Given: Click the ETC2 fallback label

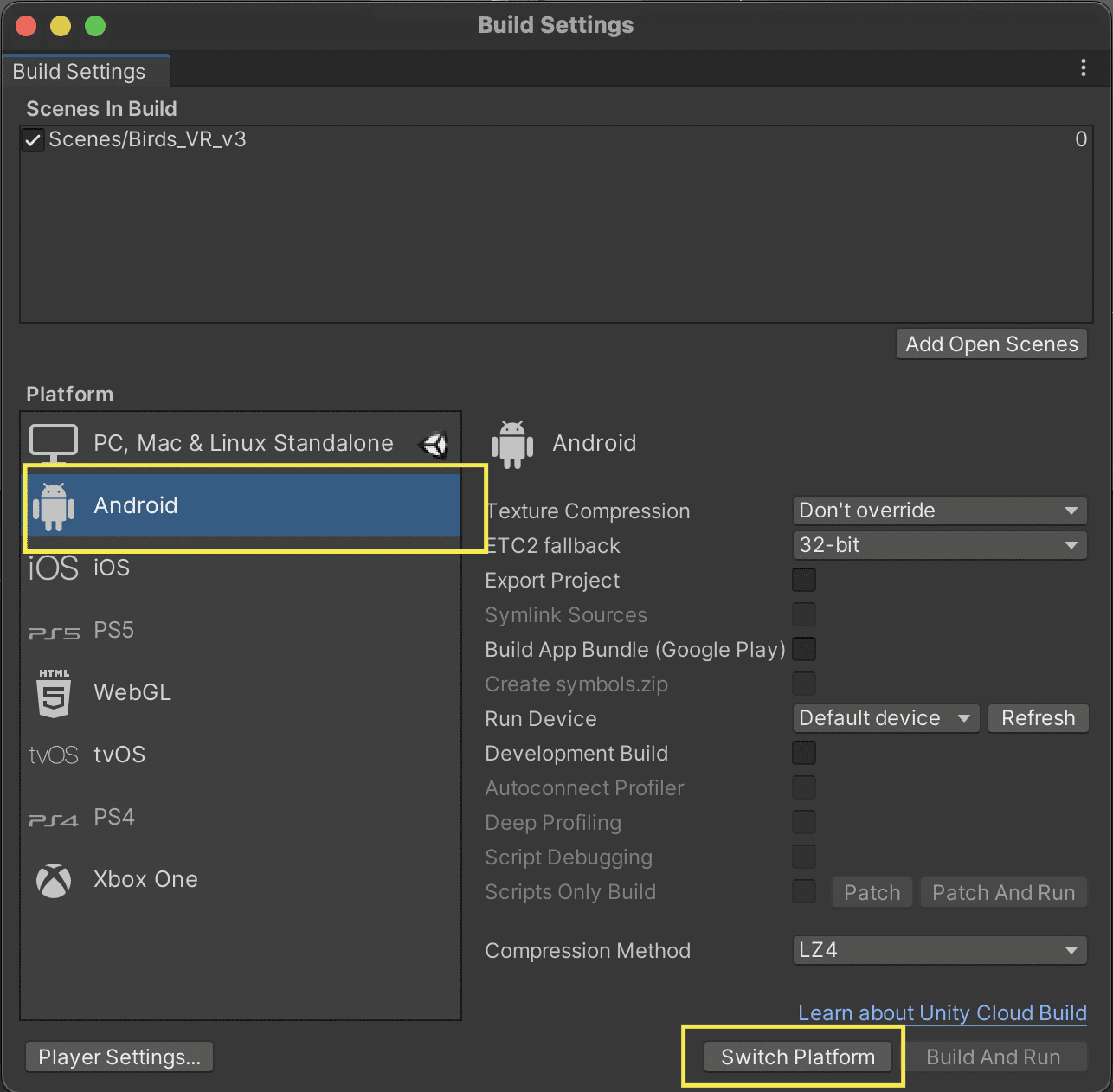Looking at the screenshot, I should 553,546.
